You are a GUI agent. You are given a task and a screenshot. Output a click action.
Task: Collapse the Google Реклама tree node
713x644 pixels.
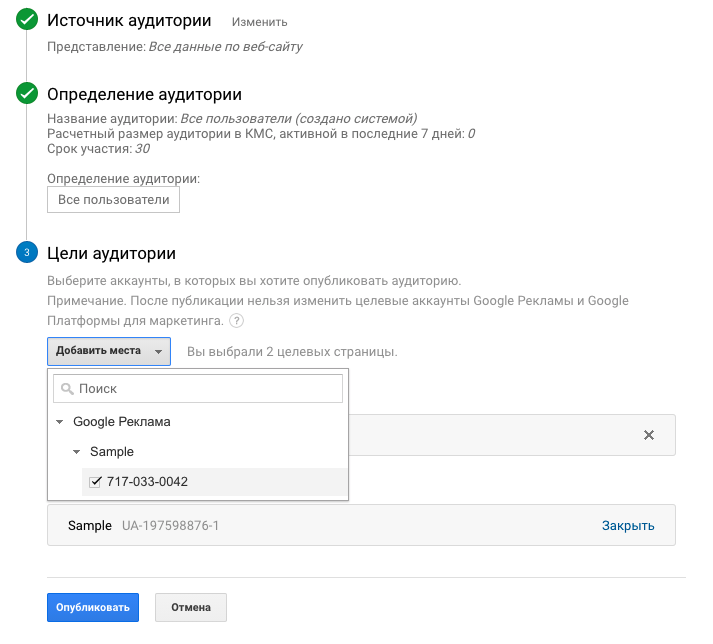click(x=61, y=422)
